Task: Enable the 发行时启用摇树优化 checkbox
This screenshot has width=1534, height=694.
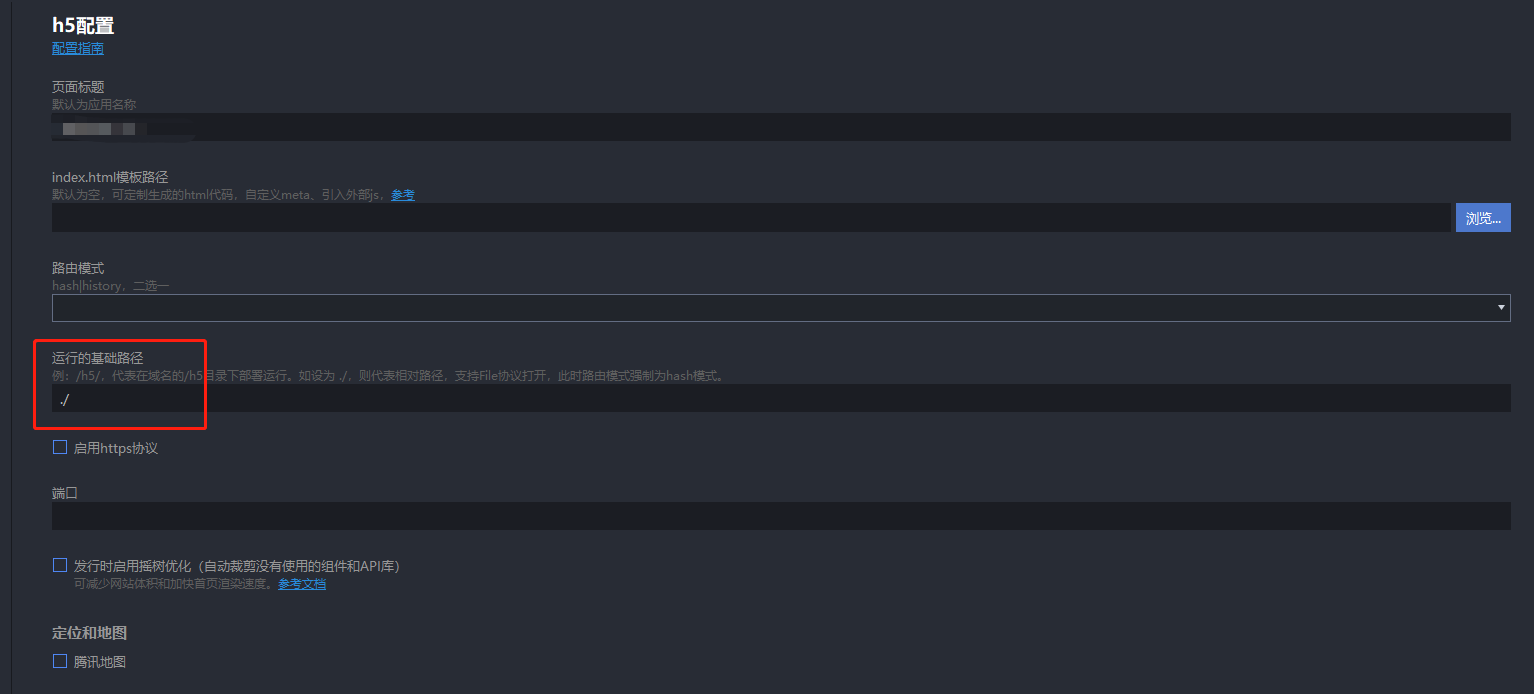Action: [60, 566]
